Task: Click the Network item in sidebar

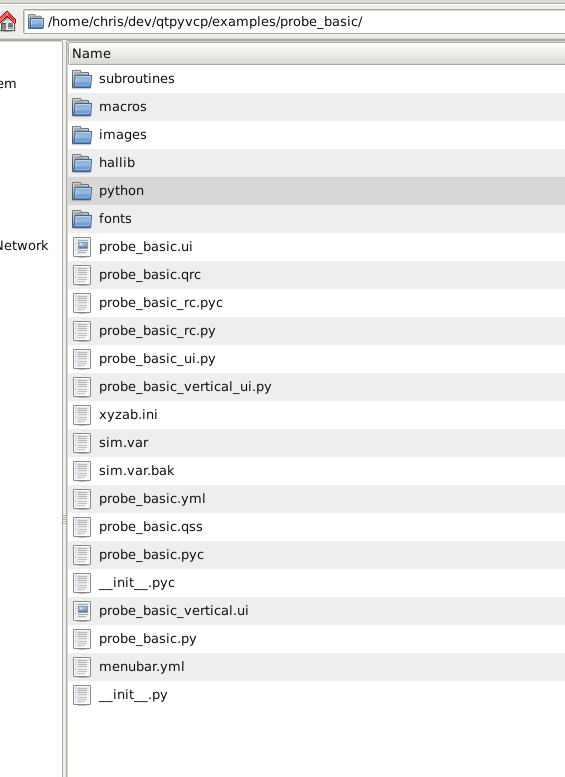Action: 24,246
